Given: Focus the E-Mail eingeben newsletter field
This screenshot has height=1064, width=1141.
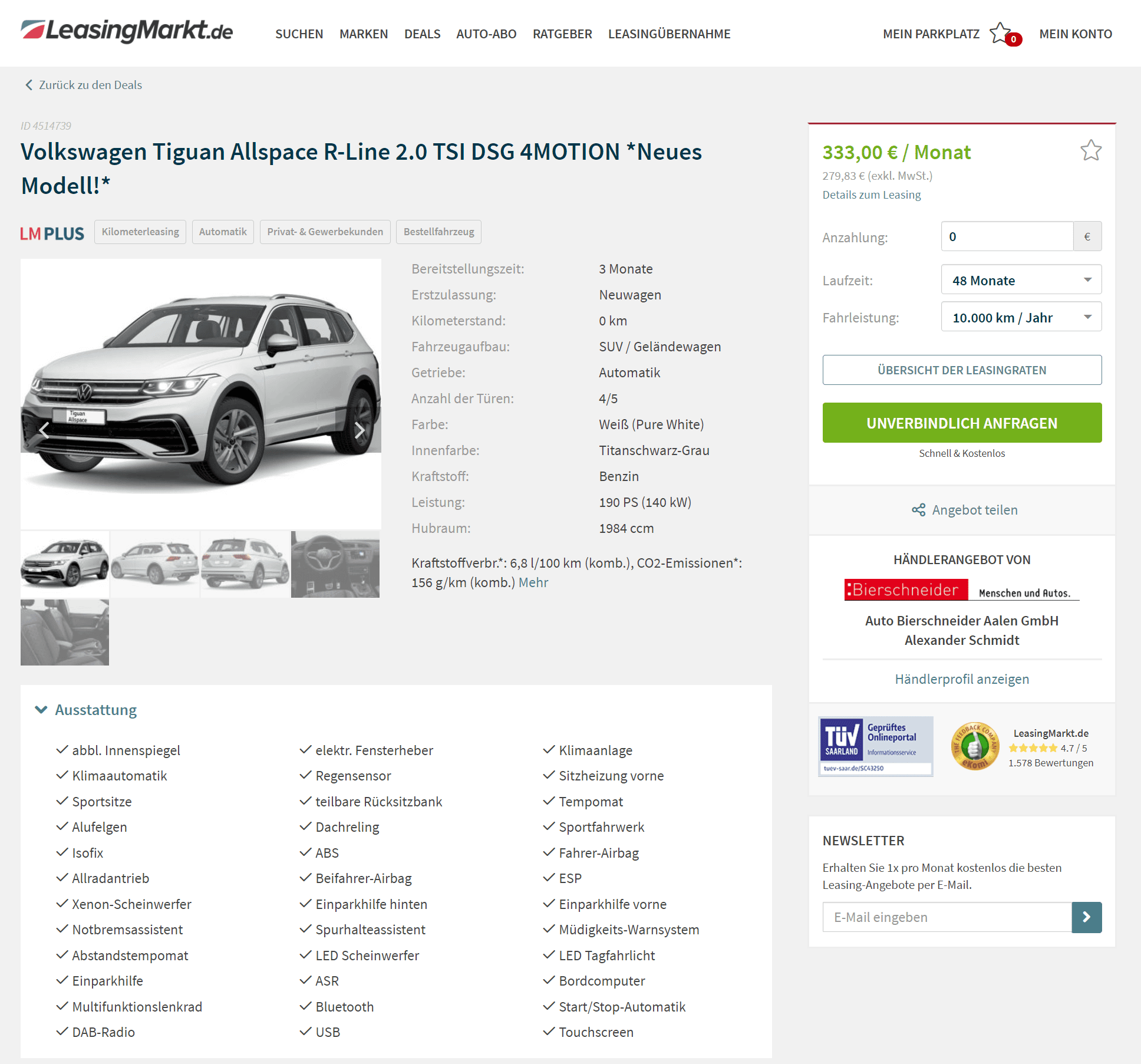Looking at the screenshot, I should [947, 917].
